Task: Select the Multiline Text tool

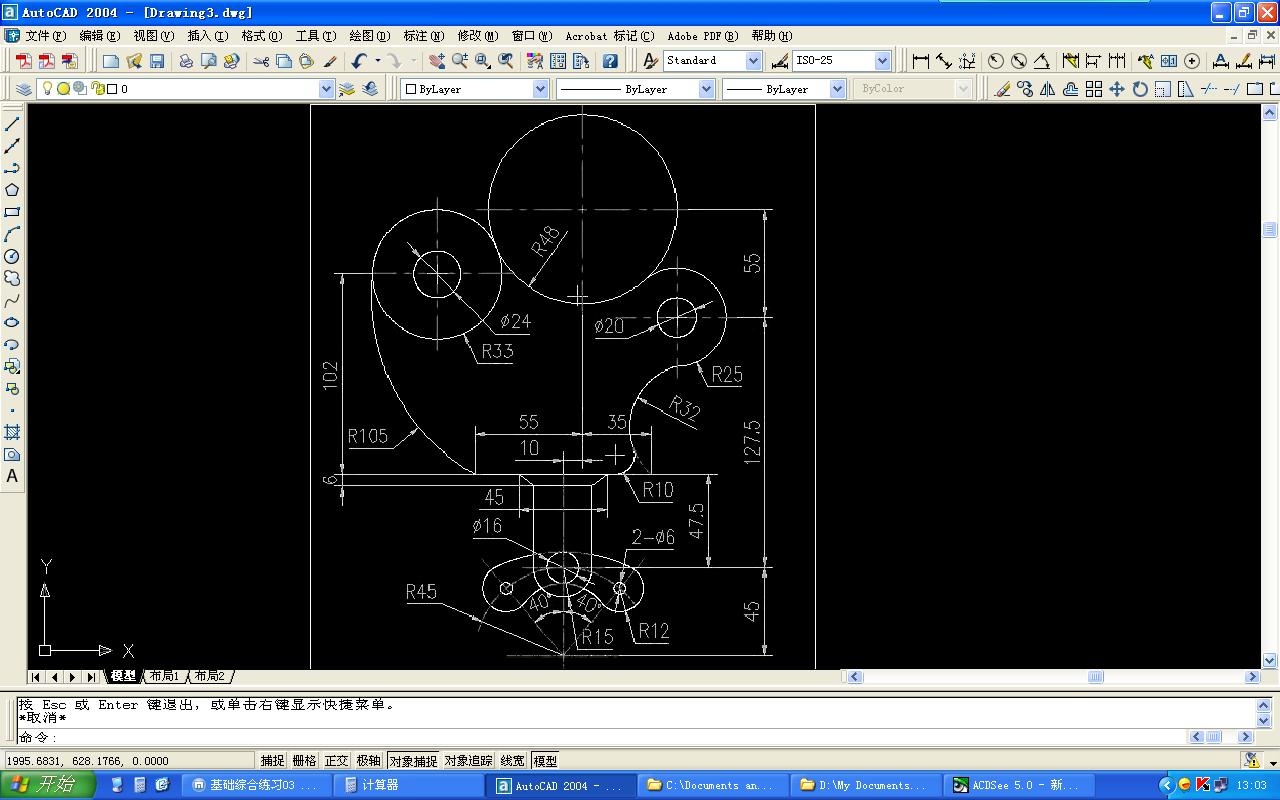Action: coord(12,476)
